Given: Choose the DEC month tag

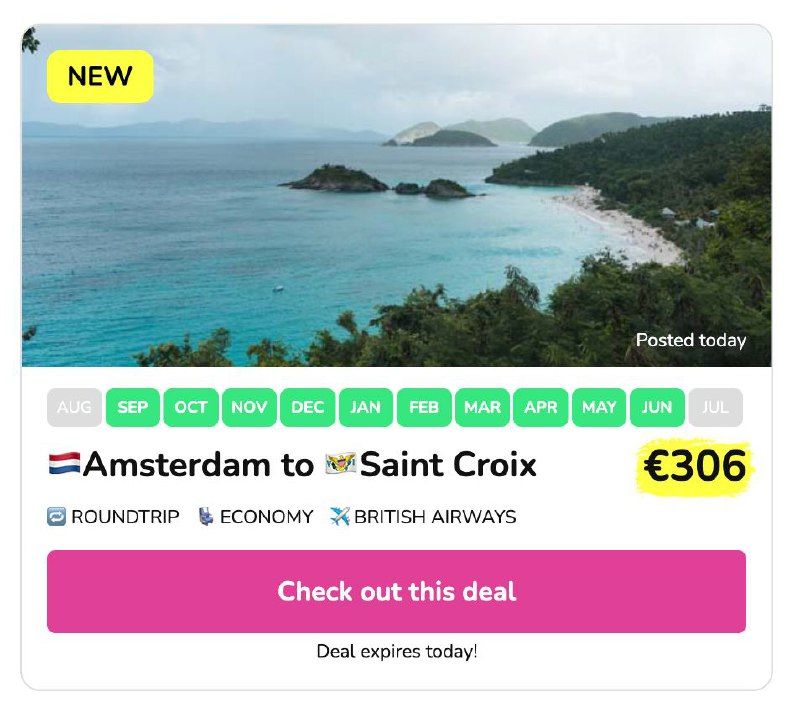Looking at the screenshot, I should [308, 407].
